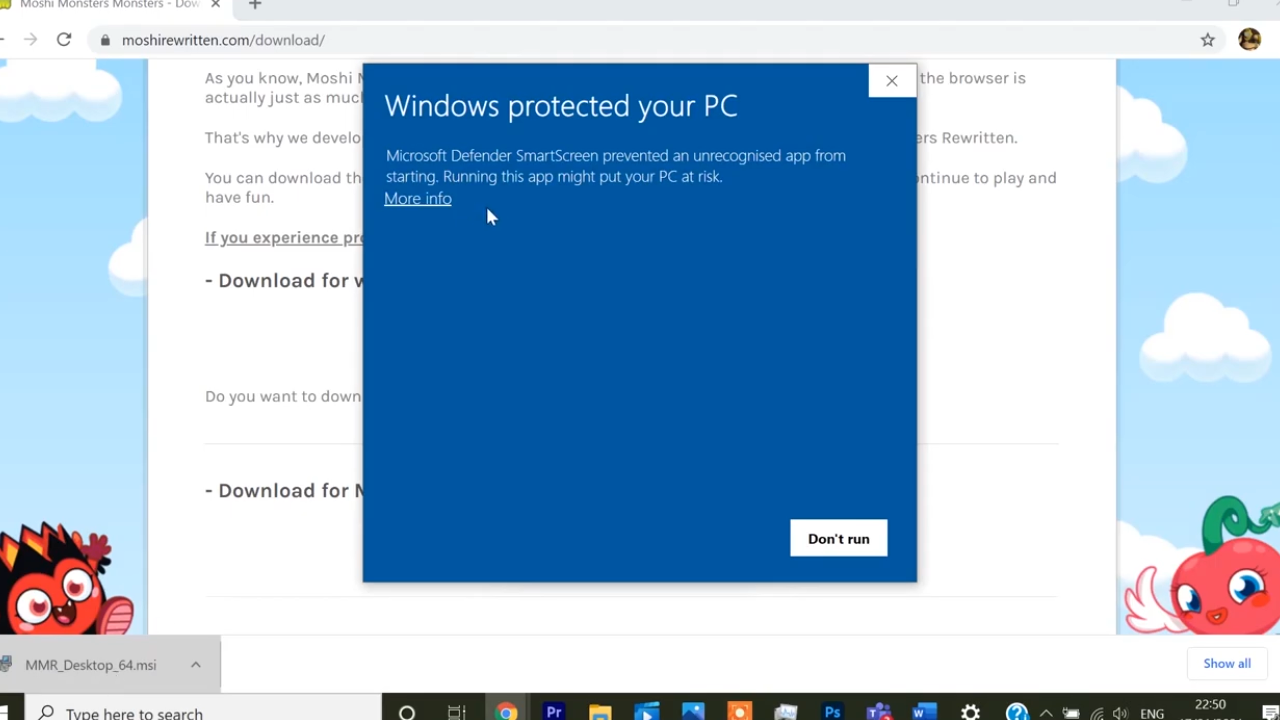This screenshot has height=720, width=1280.
Task: Open Adobe Photoshop from taskbar
Action: point(832,712)
